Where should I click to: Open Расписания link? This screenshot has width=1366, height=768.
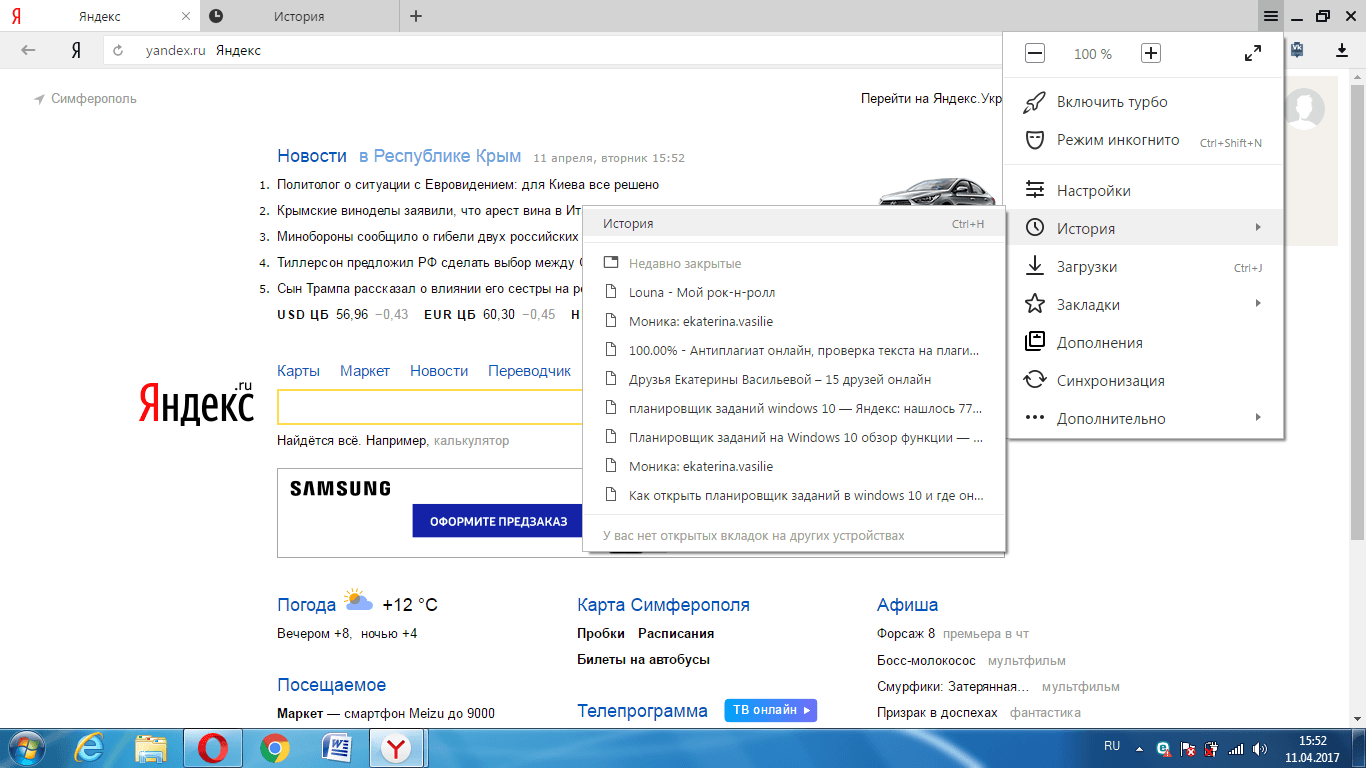(676, 633)
